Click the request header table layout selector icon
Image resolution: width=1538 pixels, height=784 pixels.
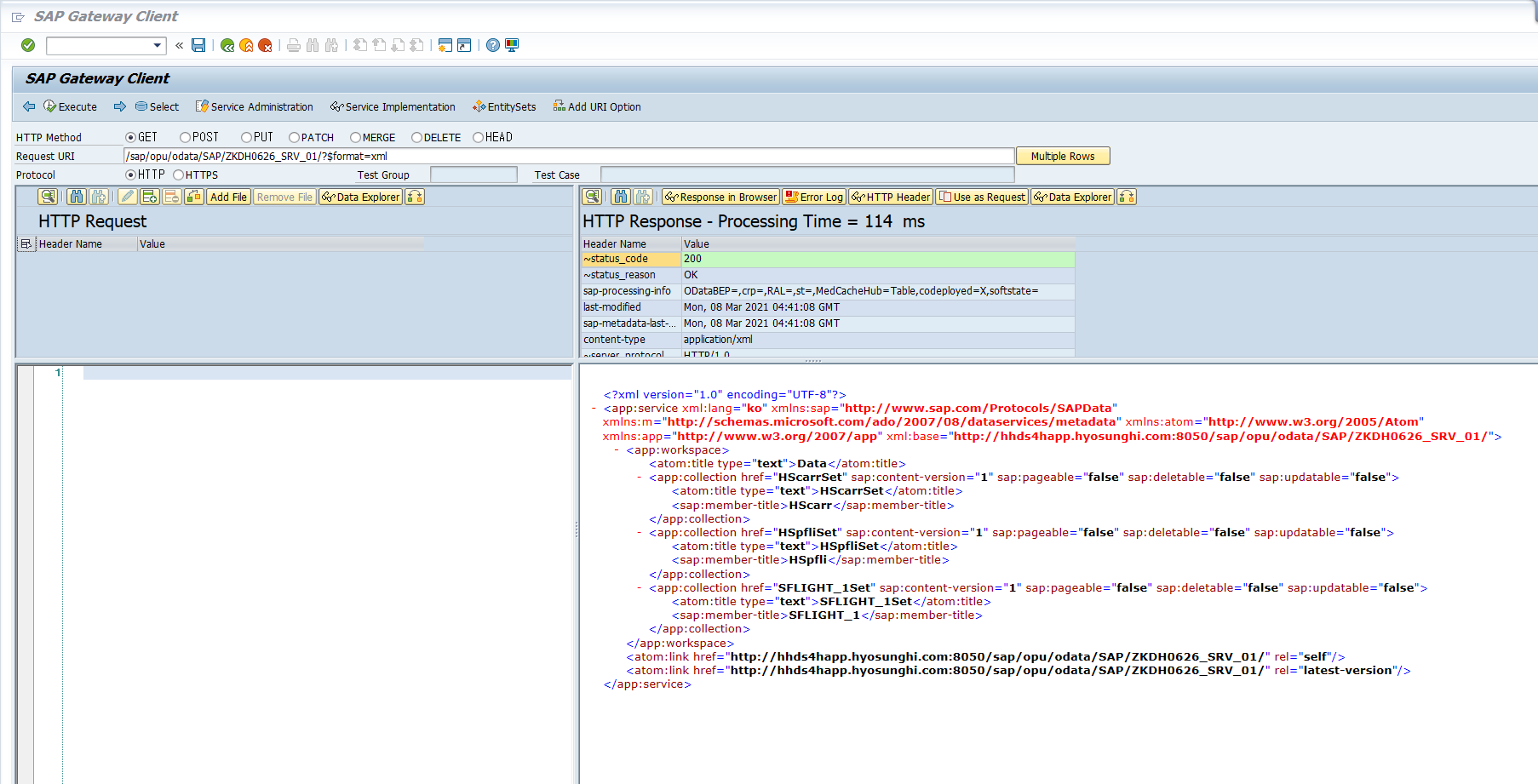[26, 243]
